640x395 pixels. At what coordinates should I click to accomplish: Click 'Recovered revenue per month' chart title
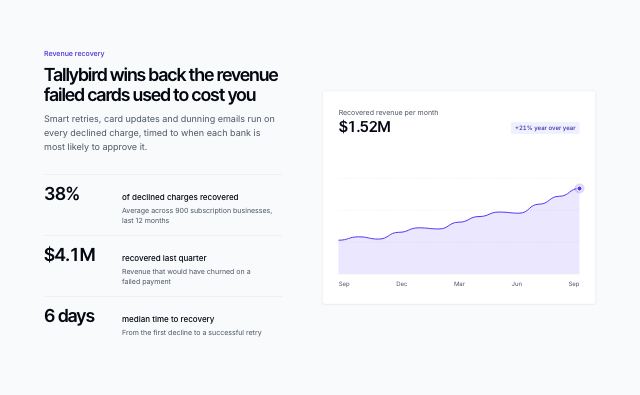pos(388,113)
